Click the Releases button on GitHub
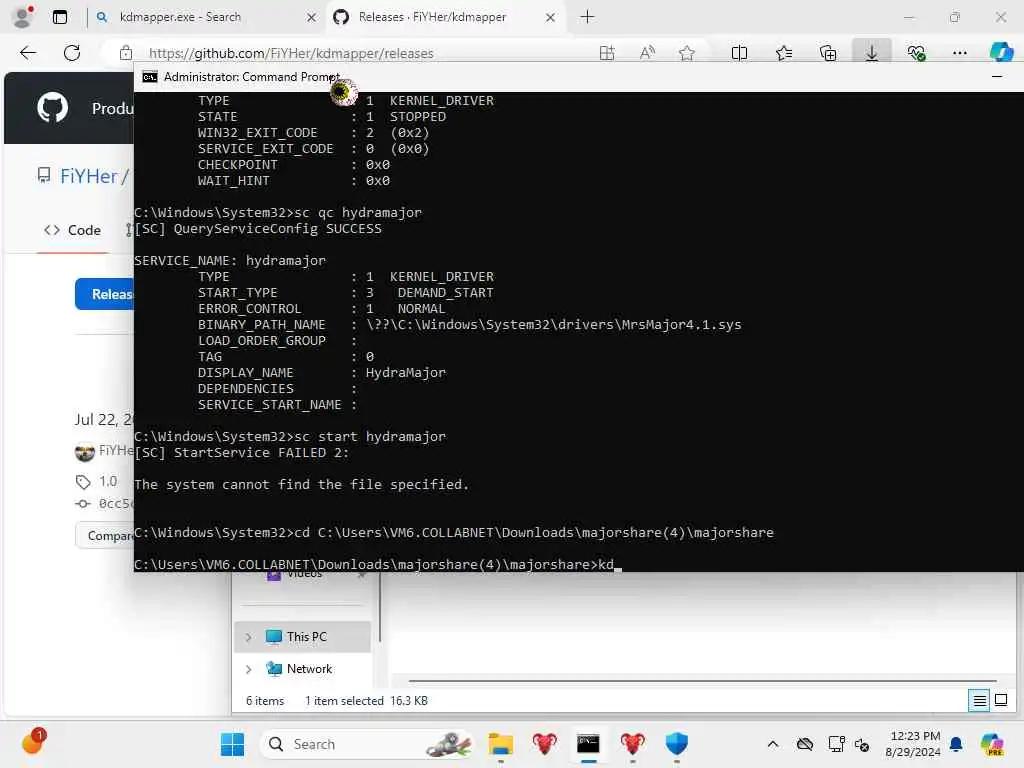 click(104, 294)
